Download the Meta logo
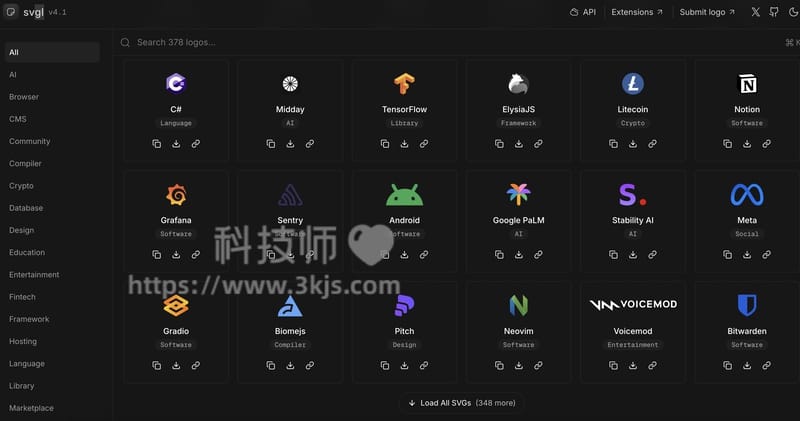Image resolution: width=800 pixels, height=421 pixels. (747, 255)
